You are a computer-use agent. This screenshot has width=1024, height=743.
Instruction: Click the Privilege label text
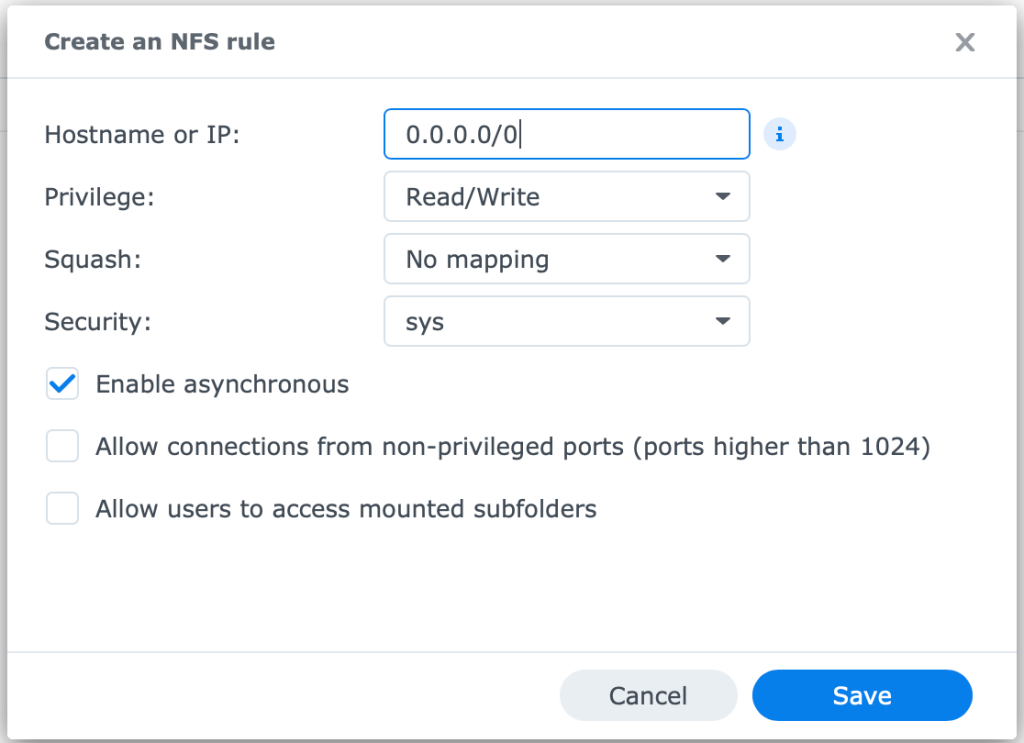pyautogui.click(x=100, y=197)
